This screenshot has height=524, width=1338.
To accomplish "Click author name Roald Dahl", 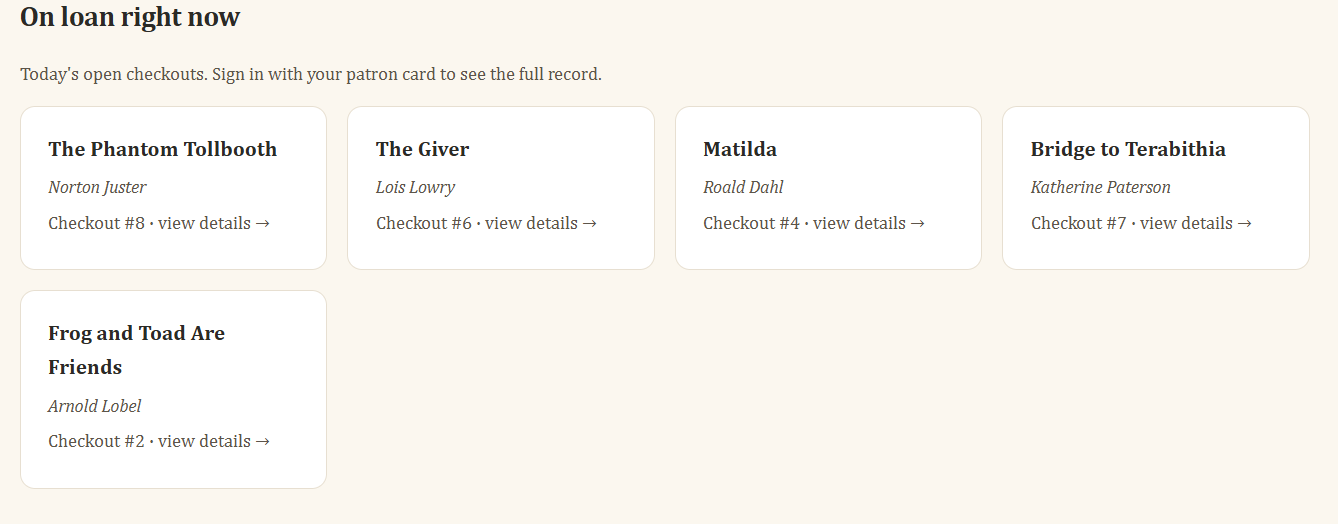I will [743, 187].
